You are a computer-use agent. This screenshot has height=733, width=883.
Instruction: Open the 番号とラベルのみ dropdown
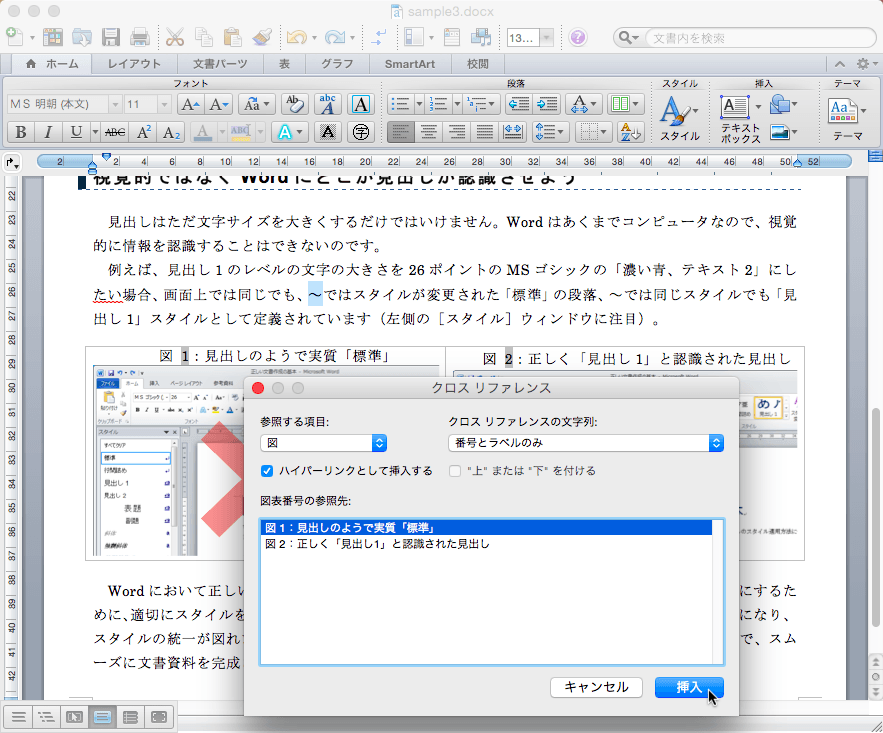click(586, 443)
